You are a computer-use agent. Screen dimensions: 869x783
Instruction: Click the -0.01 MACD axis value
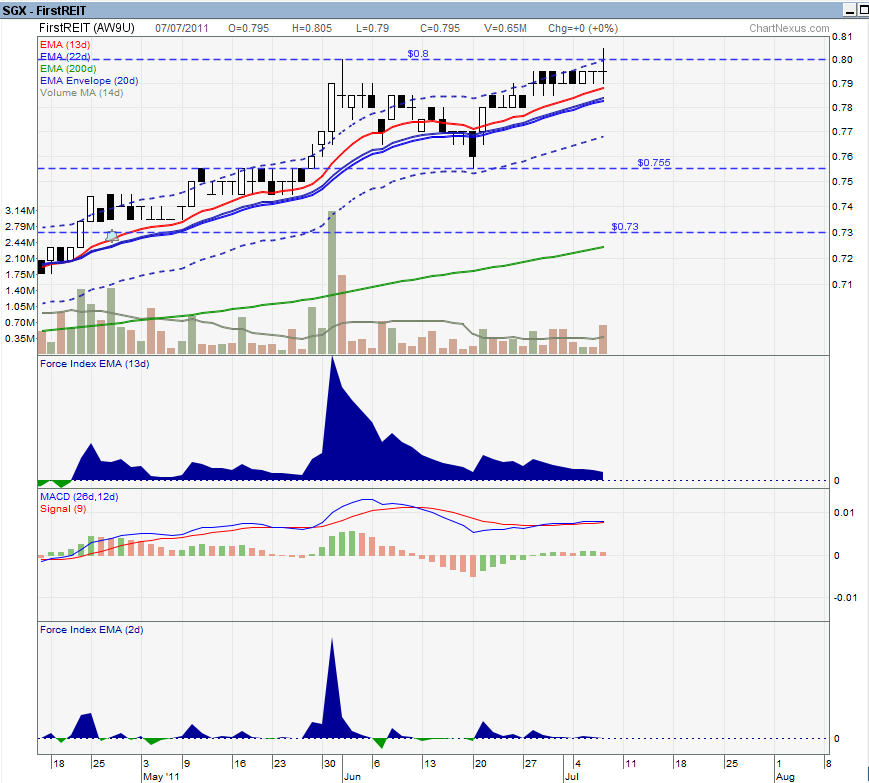click(x=845, y=597)
